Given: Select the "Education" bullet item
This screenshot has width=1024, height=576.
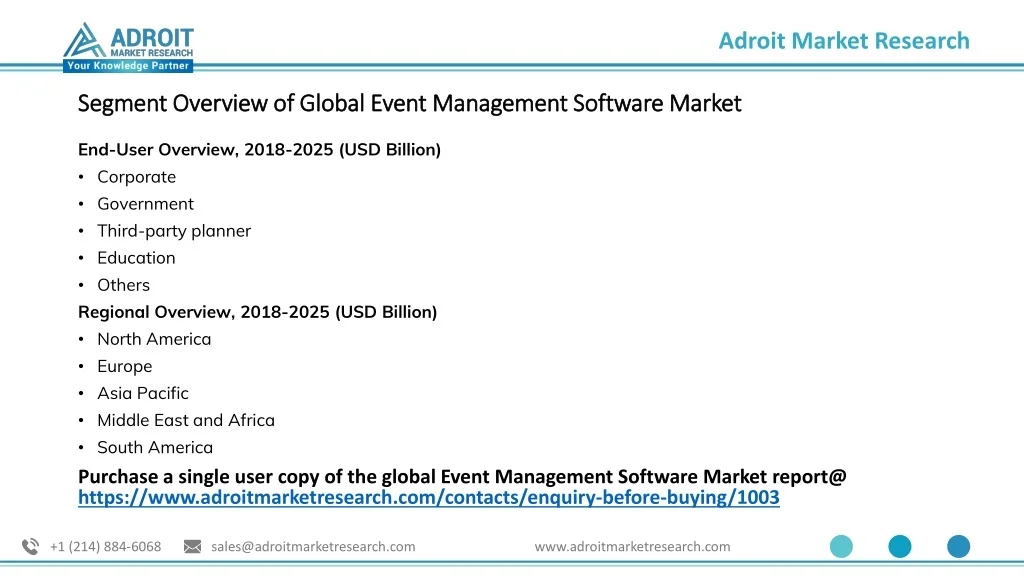Looking at the screenshot, I should click(x=136, y=258).
